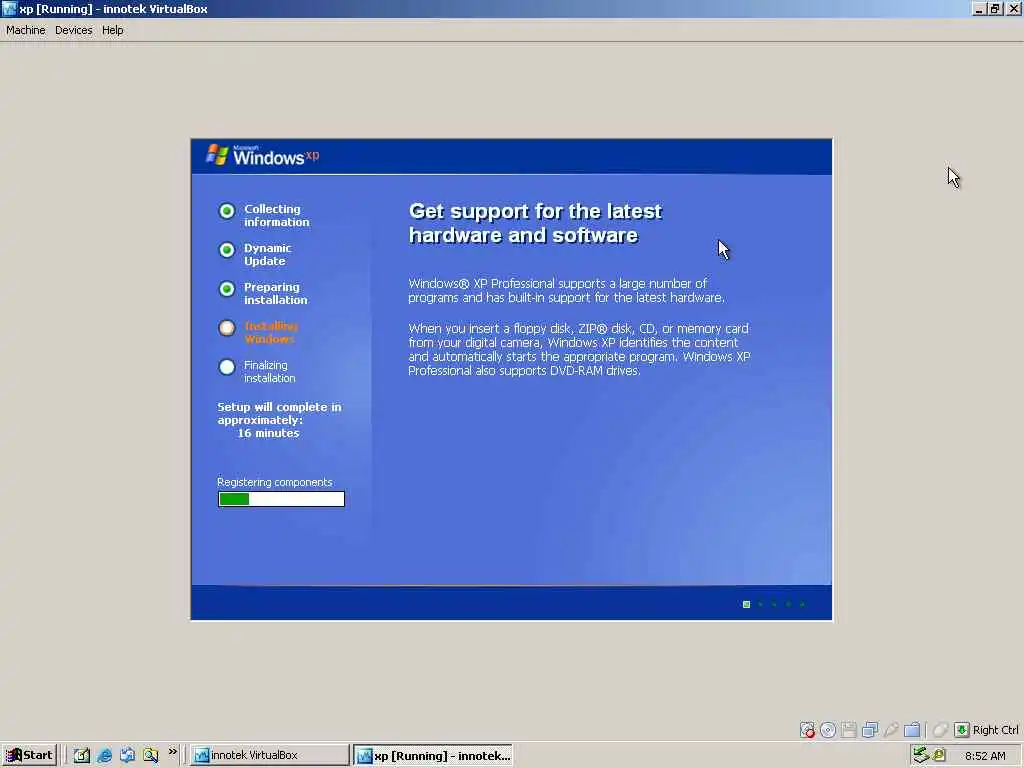Select the xp [Running] taskbar button
Viewport: 1024px width, 768px height.
tap(433, 755)
